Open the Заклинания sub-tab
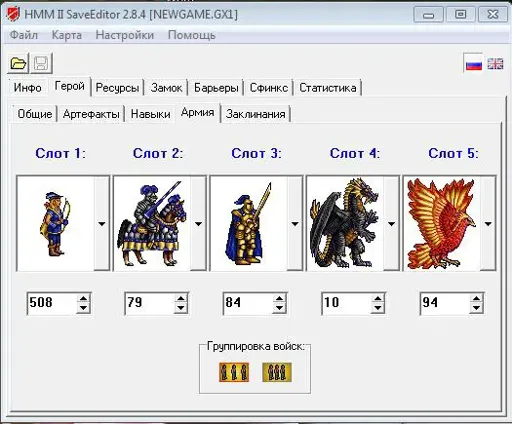The image size is (512, 424). click(256, 114)
